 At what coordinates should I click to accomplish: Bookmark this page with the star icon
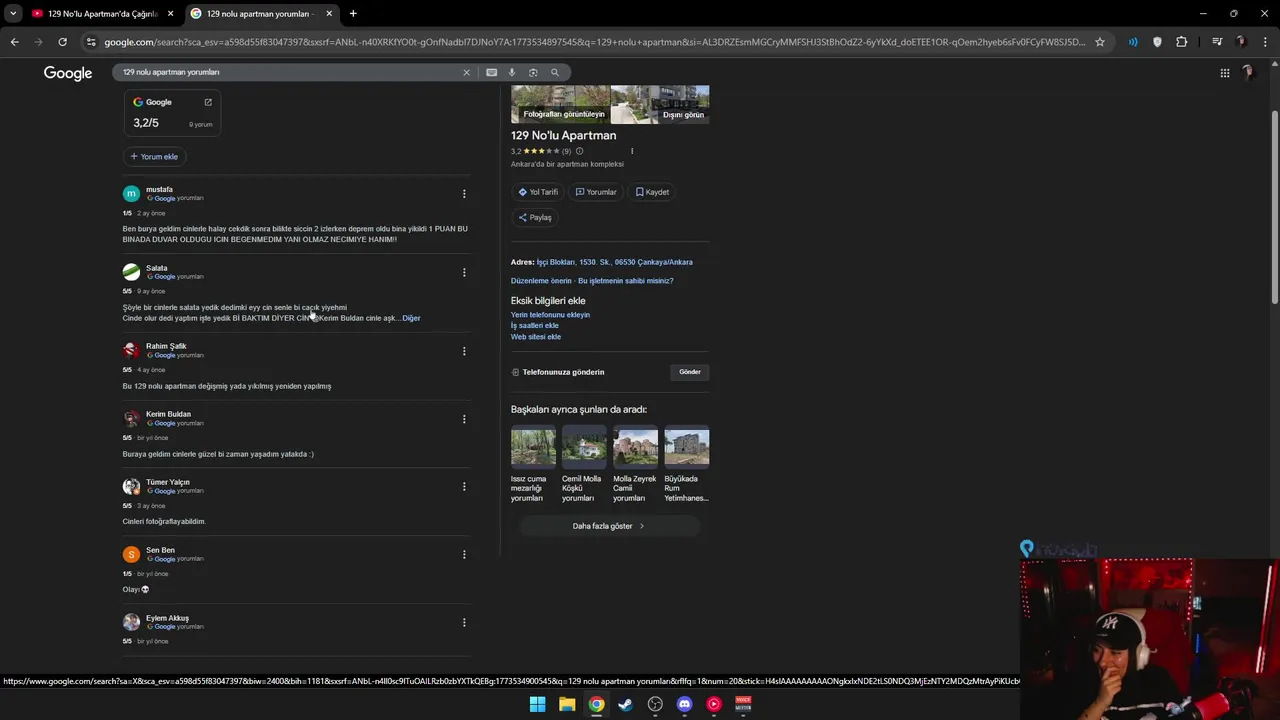[x=1100, y=42]
